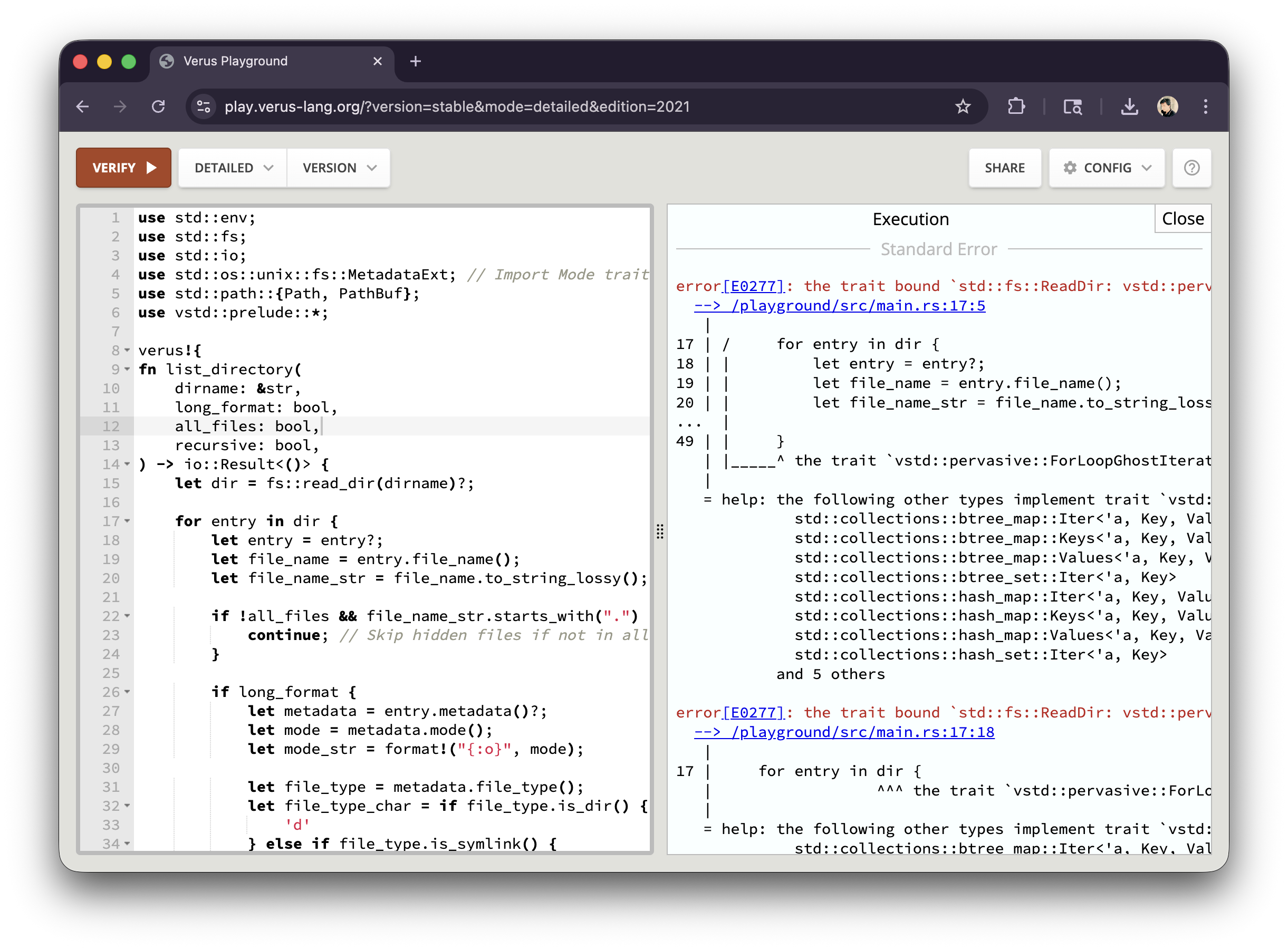Open a new browser tab
The image size is (1288, 950).
(x=415, y=61)
